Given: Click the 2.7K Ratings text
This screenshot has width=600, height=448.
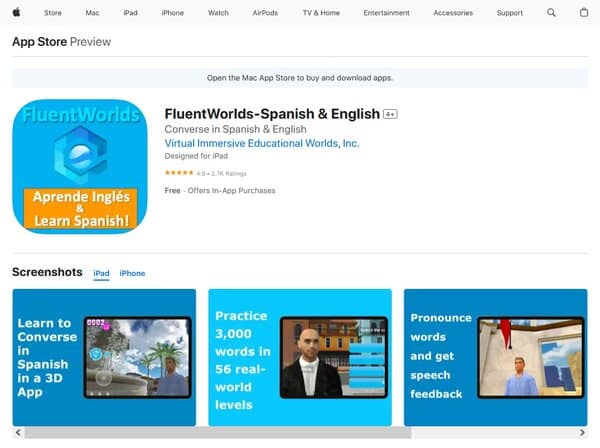Looking at the screenshot, I should (x=229, y=174).
